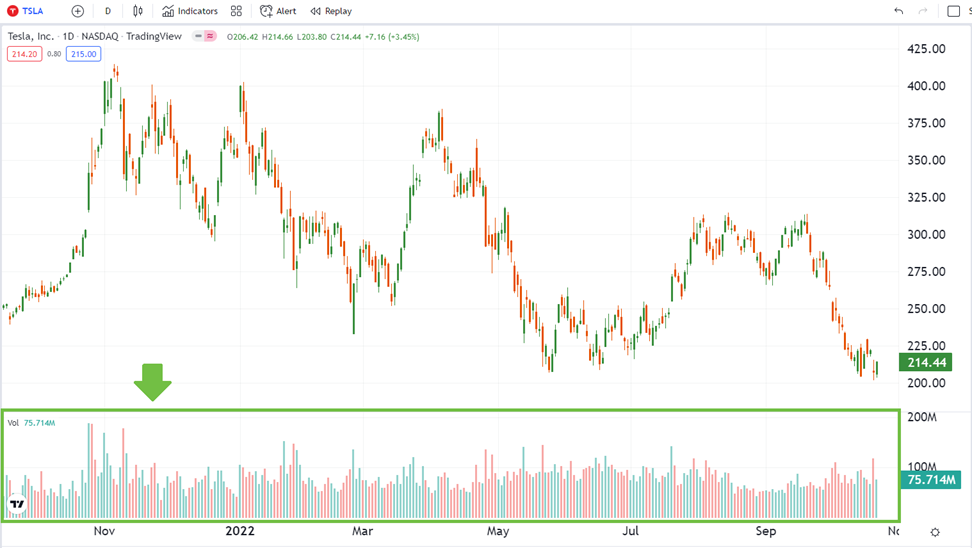Viewport: 972px width, 548px height.
Task: Create a new Alert
Action: 278,11
